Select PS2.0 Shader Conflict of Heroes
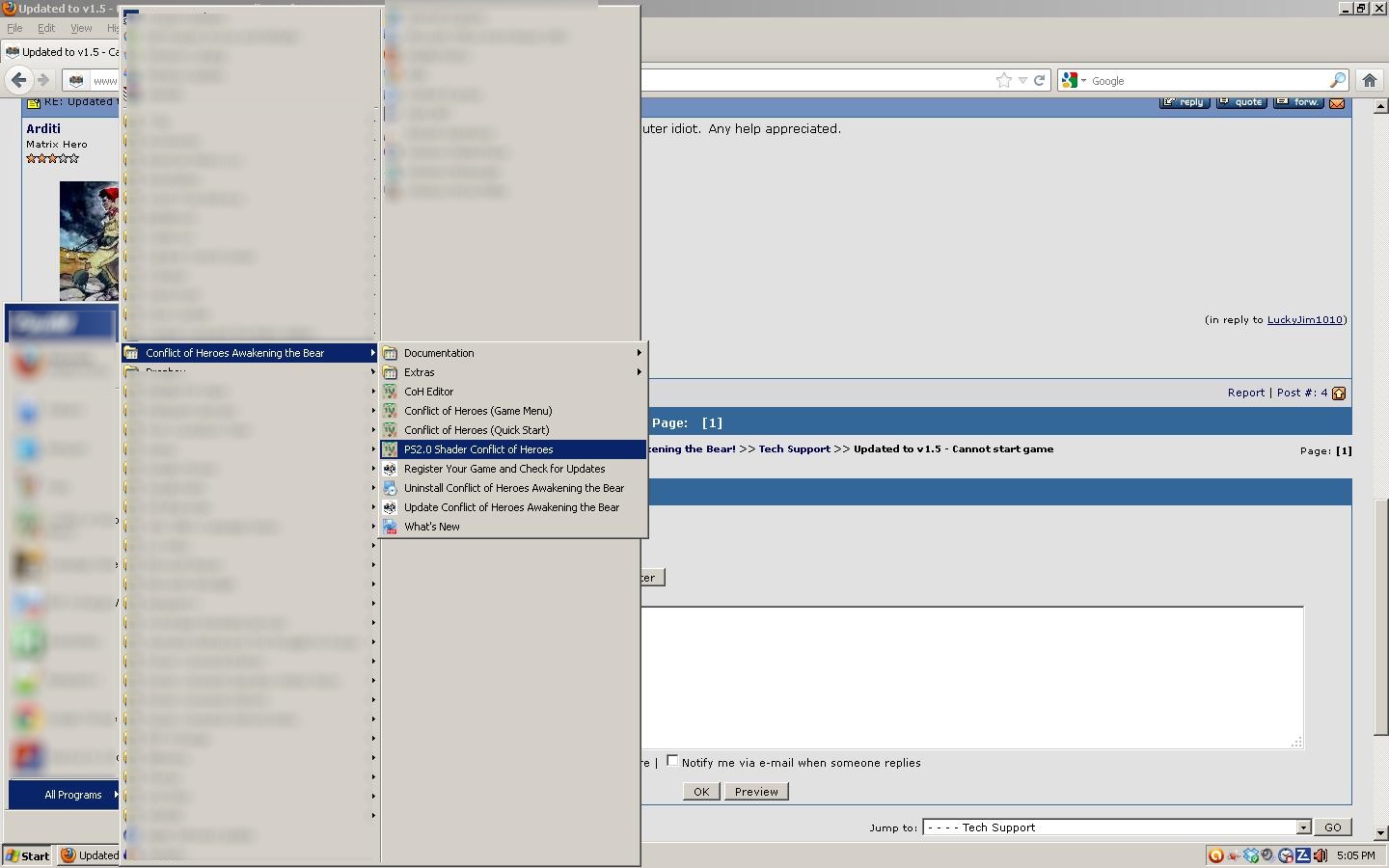Viewport: 1389px width, 868px height. tap(513, 449)
